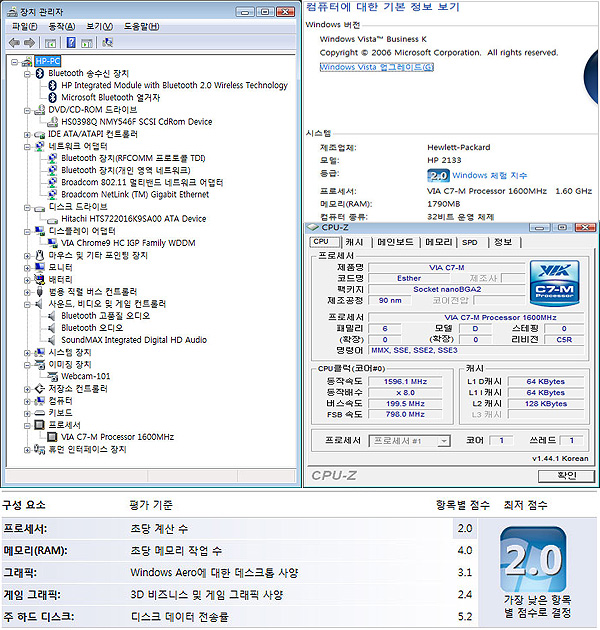The image size is (600, 630).
Task: Open the 동작(A) menu
Action: 61,27
